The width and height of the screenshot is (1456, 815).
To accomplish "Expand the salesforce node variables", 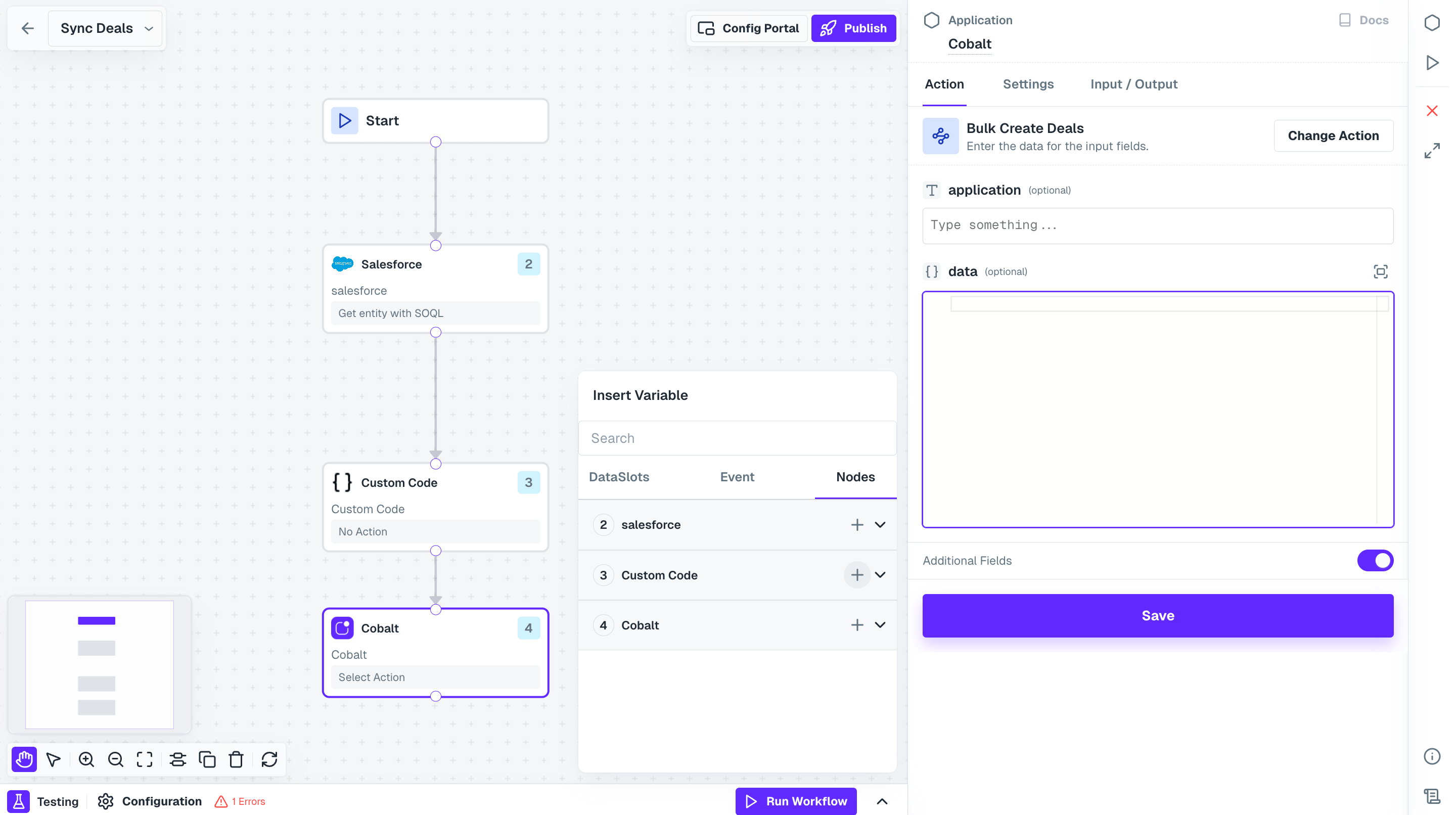I will tap(880, 524).
